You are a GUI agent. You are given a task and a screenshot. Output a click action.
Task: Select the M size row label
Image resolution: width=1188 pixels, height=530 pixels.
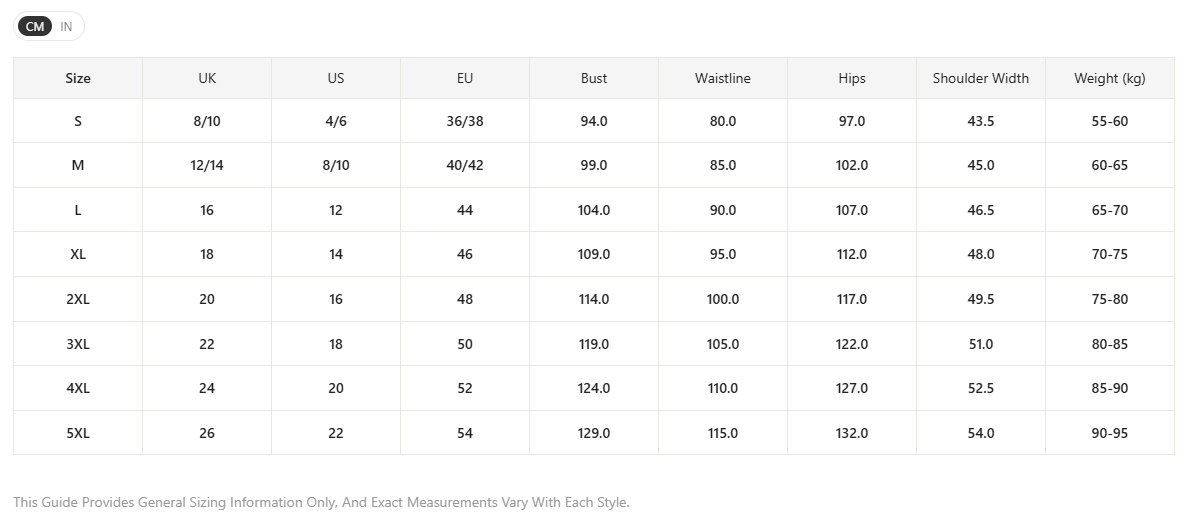click(x=78, y=165)
